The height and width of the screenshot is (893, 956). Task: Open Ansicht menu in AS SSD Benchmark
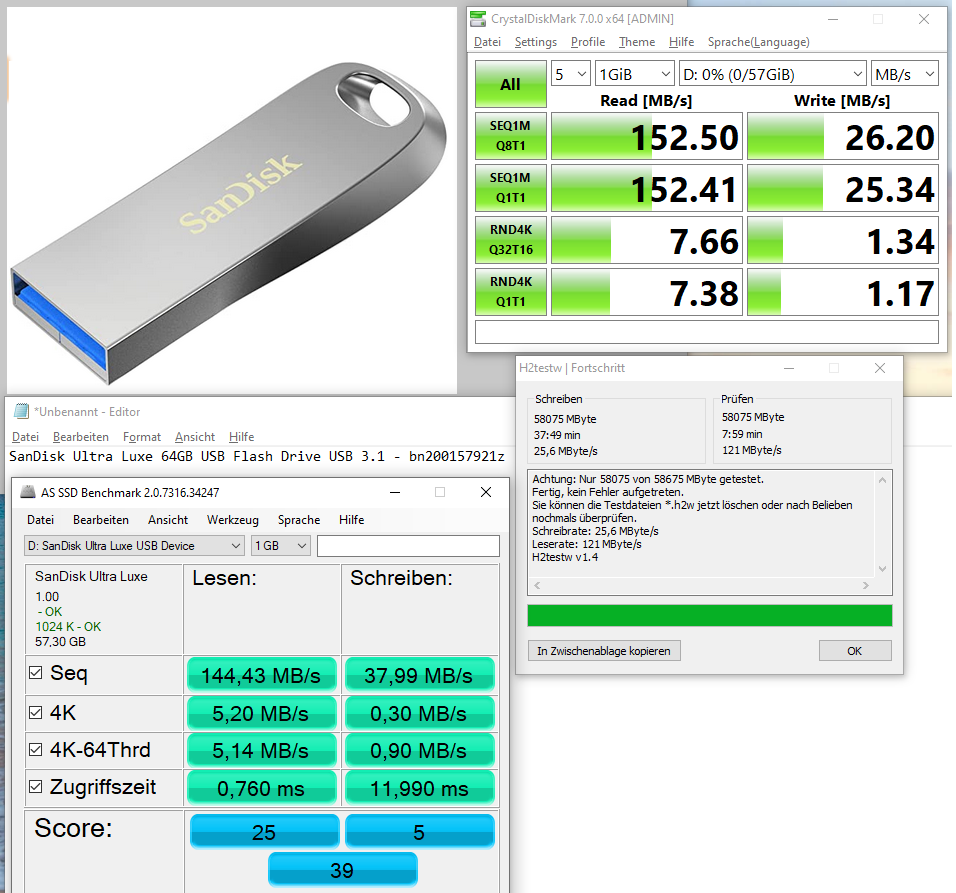[x=168, y=520]
